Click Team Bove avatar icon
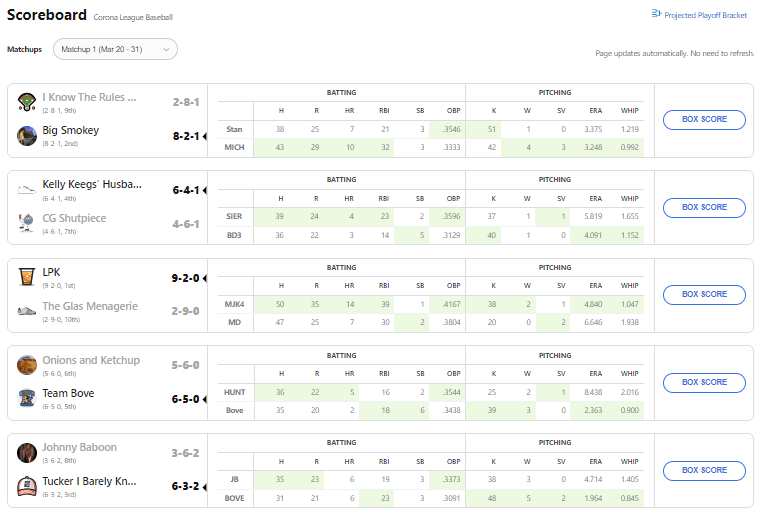Screen dimensions: 762x518 point(27,398)
